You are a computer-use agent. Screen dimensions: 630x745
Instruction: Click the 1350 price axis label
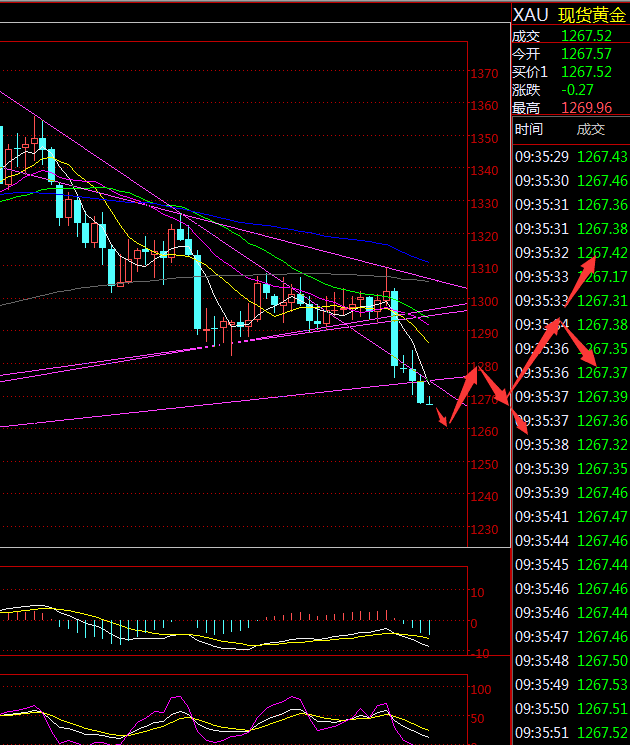click(484, 138)
